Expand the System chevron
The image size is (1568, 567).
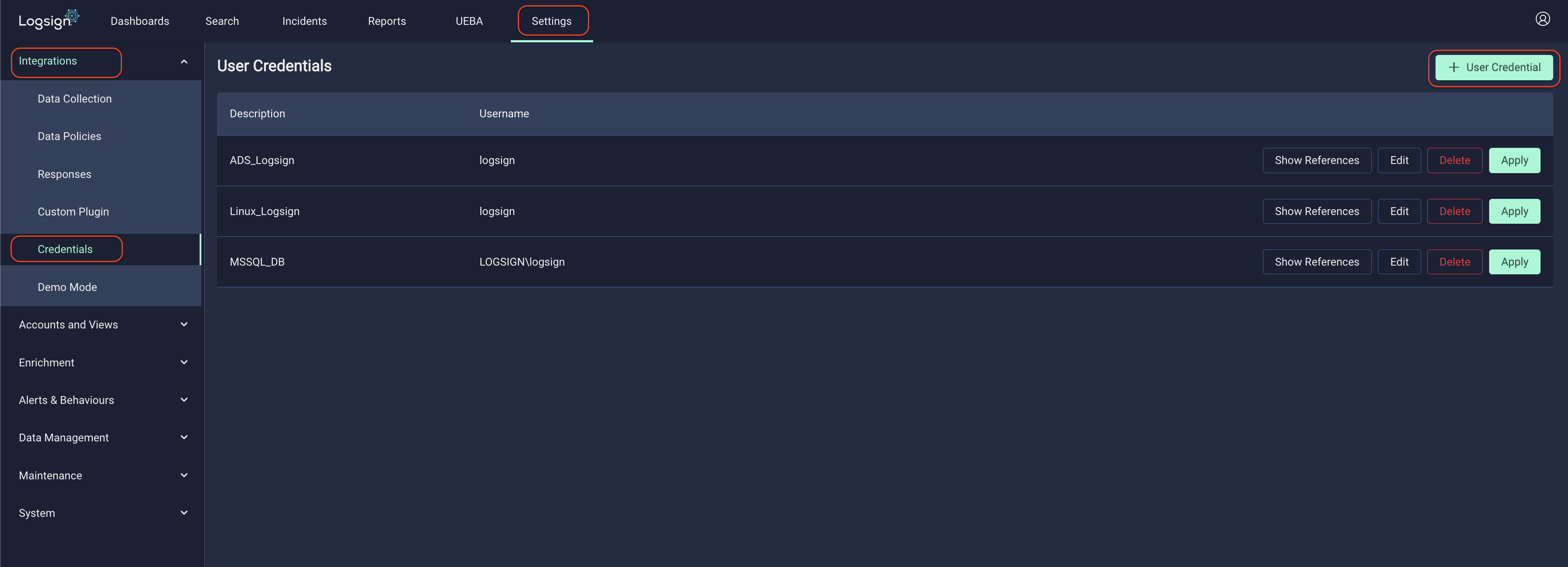184,513
